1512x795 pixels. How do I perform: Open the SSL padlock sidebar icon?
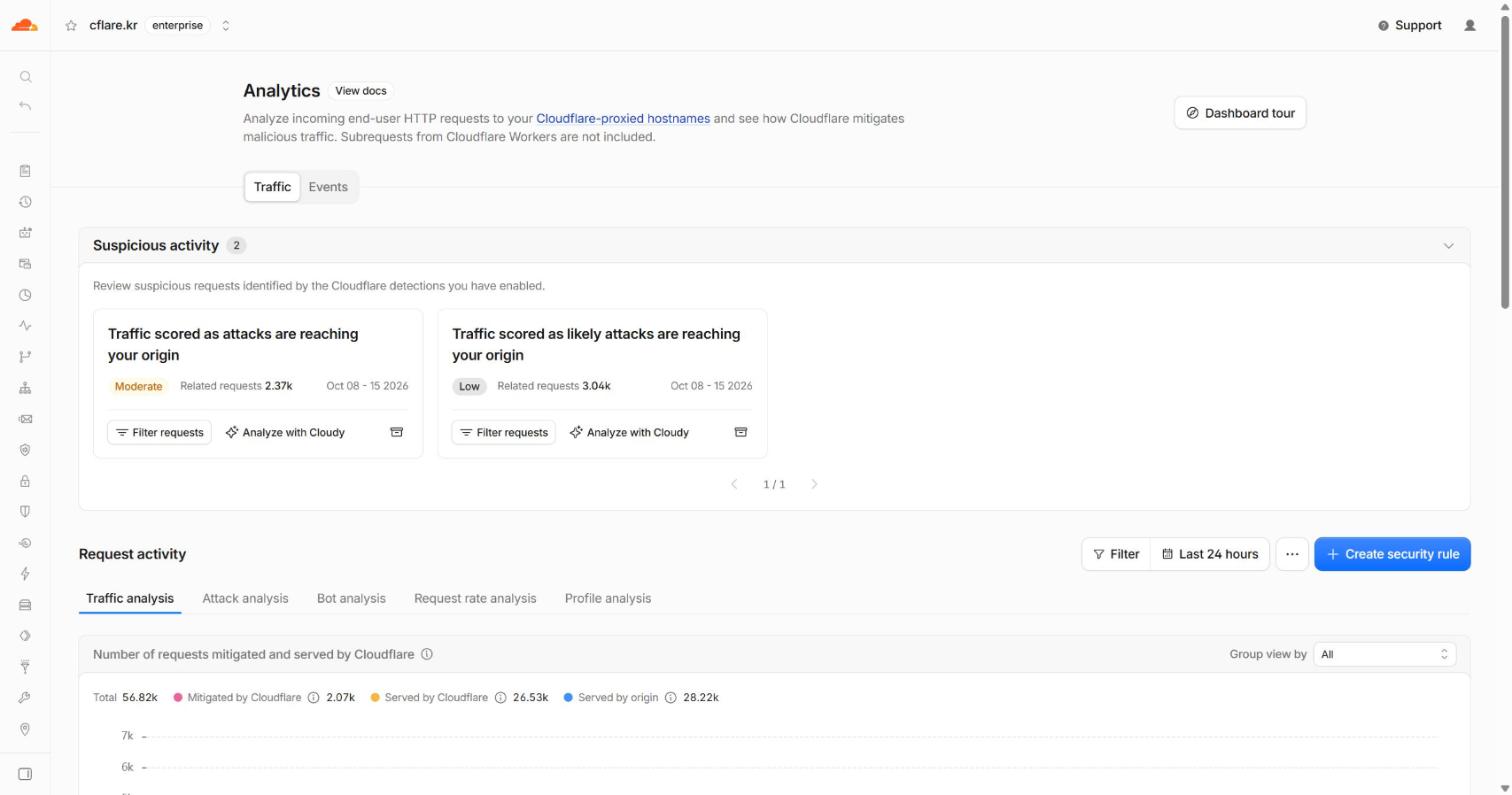click(25, 481)
